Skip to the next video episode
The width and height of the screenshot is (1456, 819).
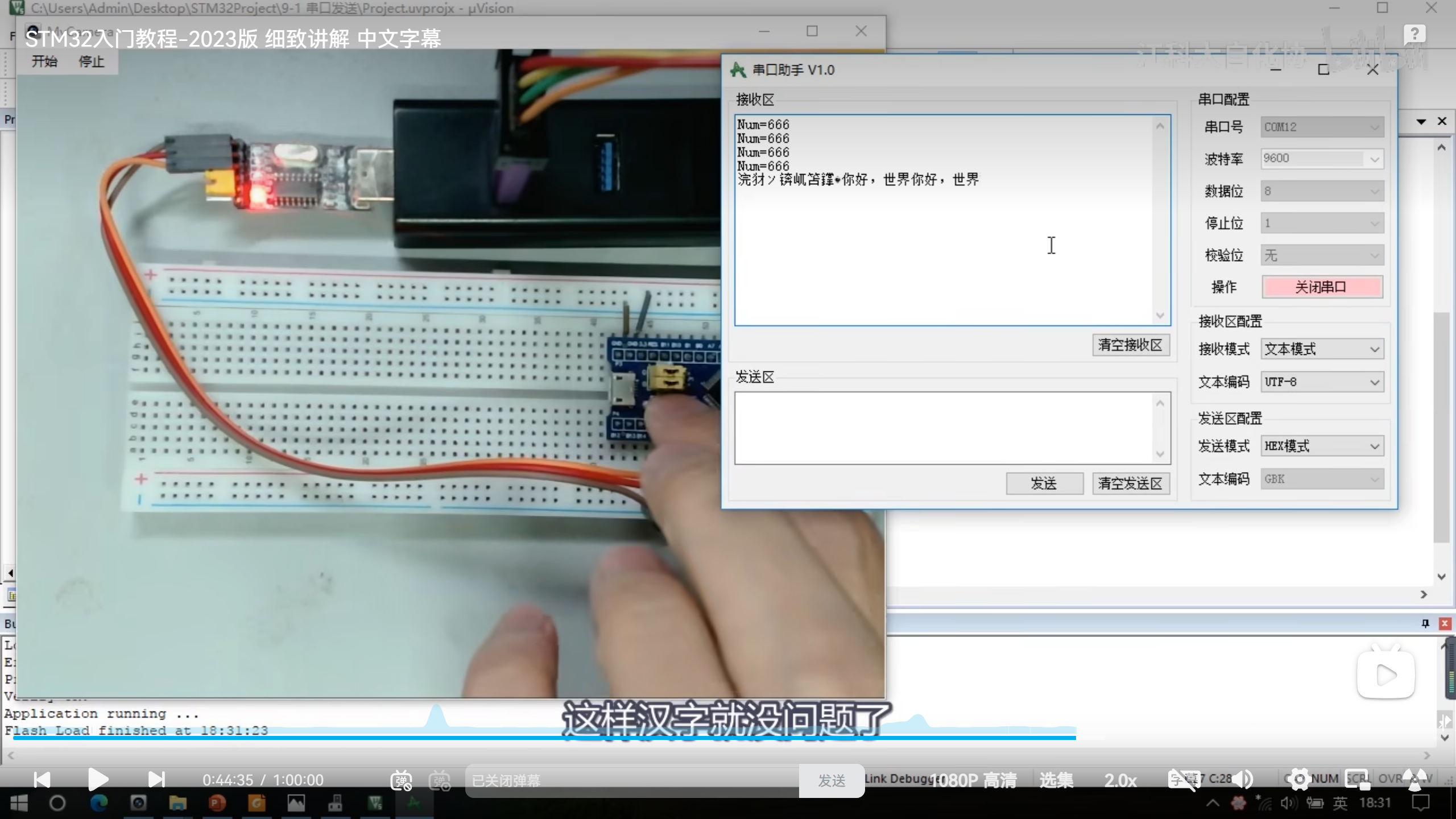[x=156, y=779]
